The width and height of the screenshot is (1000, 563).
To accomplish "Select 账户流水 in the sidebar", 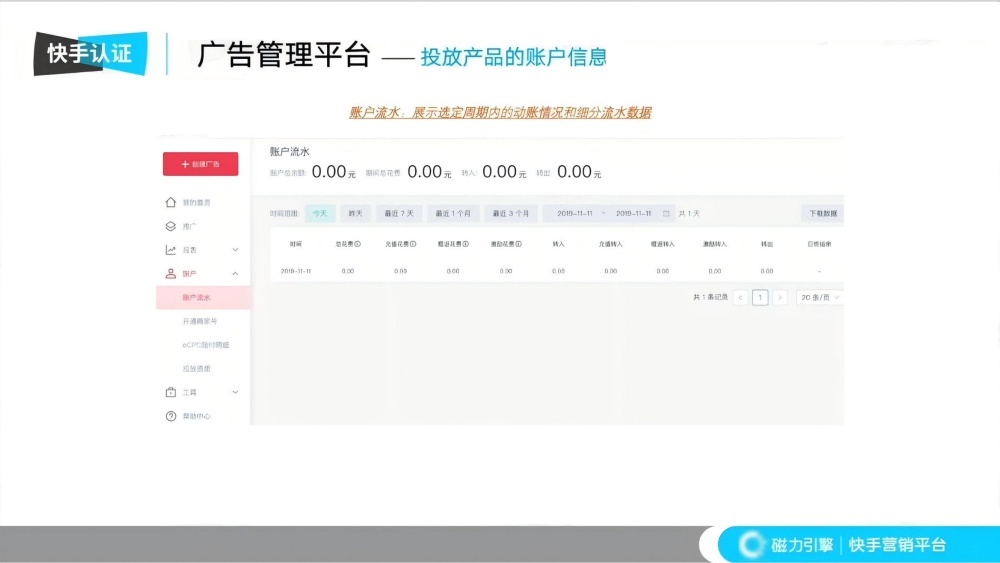I will coord(203,298).
